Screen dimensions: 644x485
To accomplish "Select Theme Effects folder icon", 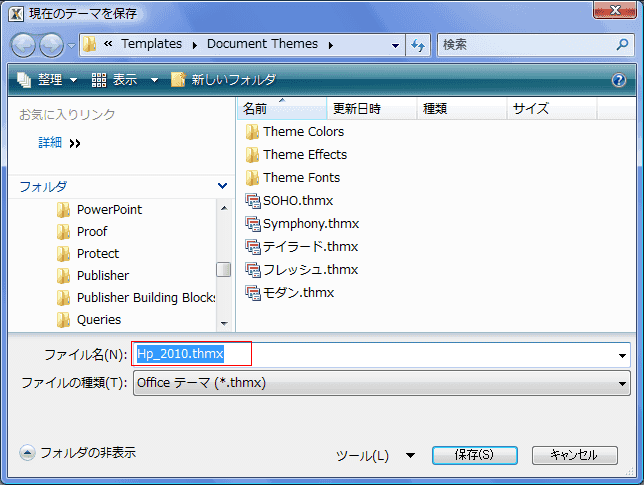I will (252, 155).
